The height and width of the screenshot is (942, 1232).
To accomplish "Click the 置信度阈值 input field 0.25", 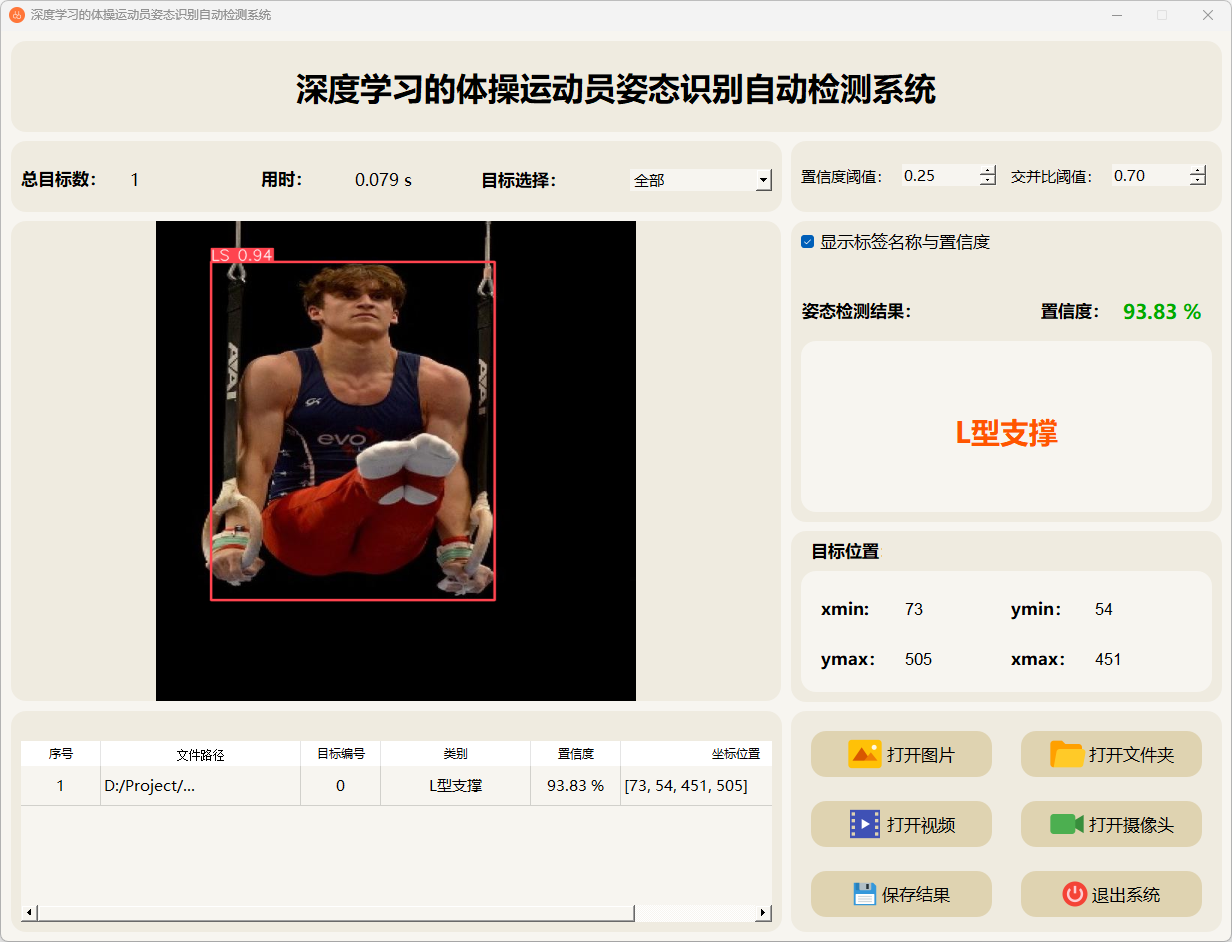I will (x=938, y=176).
